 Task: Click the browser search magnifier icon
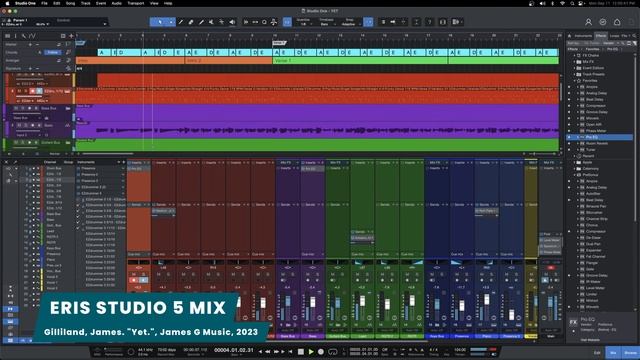coord(634,36)
